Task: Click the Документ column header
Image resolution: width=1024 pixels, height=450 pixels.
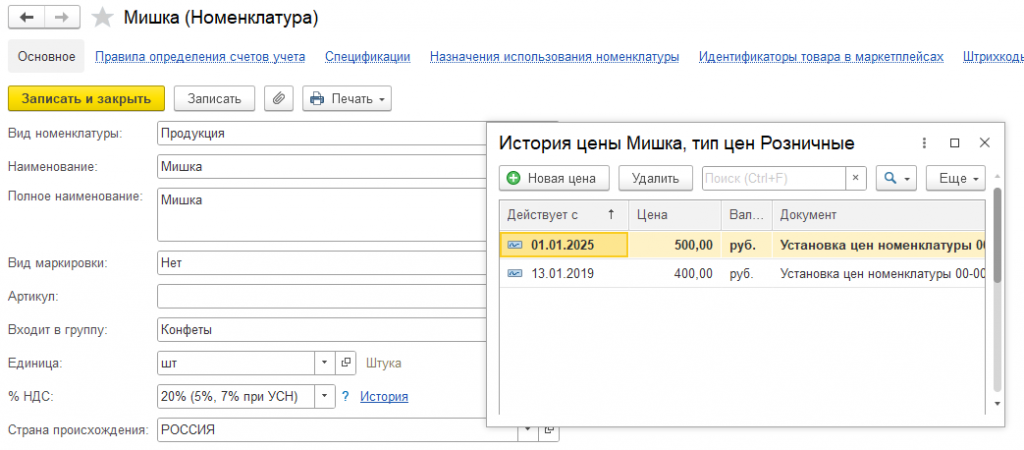Action: click(x=878, y=215)
